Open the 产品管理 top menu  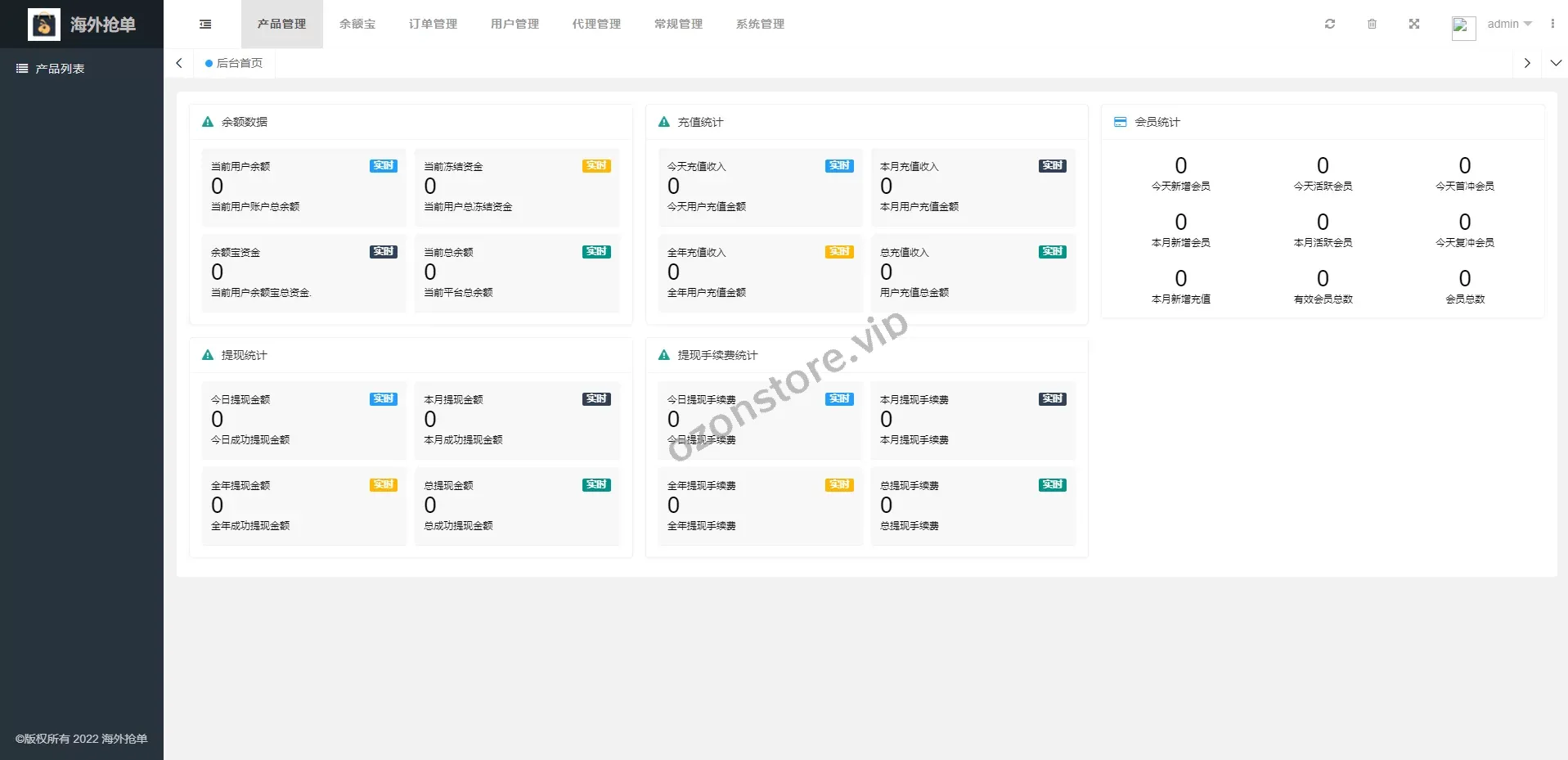(x=281, y=24)
